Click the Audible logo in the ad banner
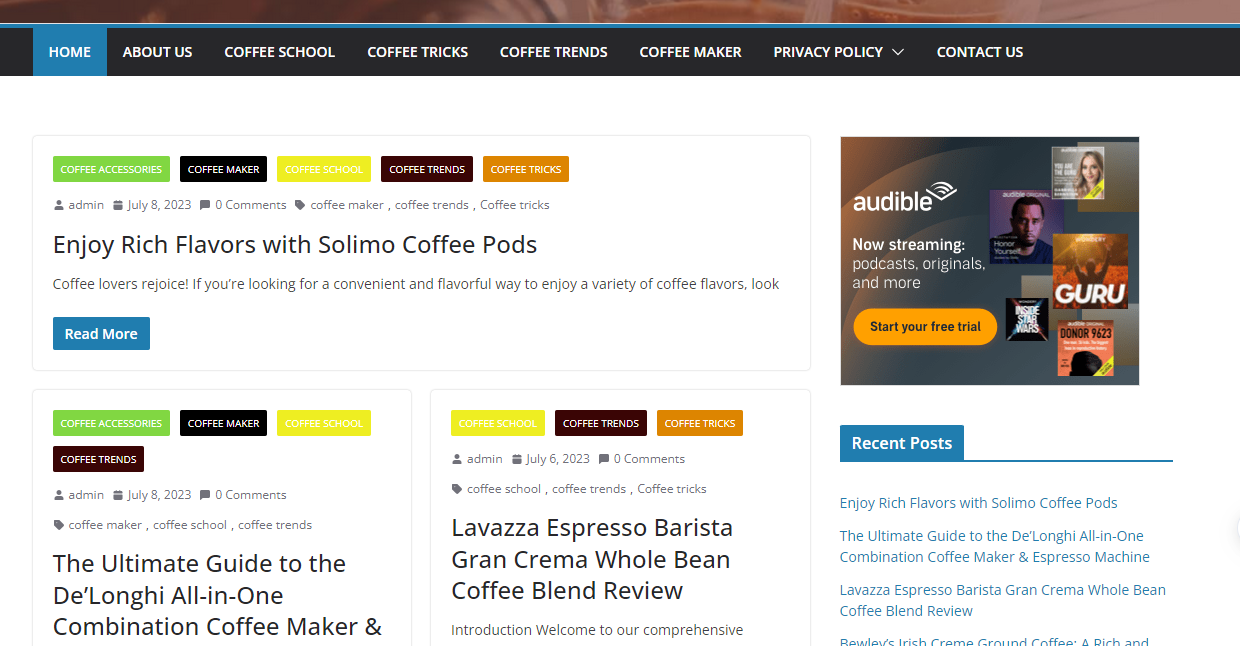The height and width of the screenshot is (646, 1240). [904, 197]
